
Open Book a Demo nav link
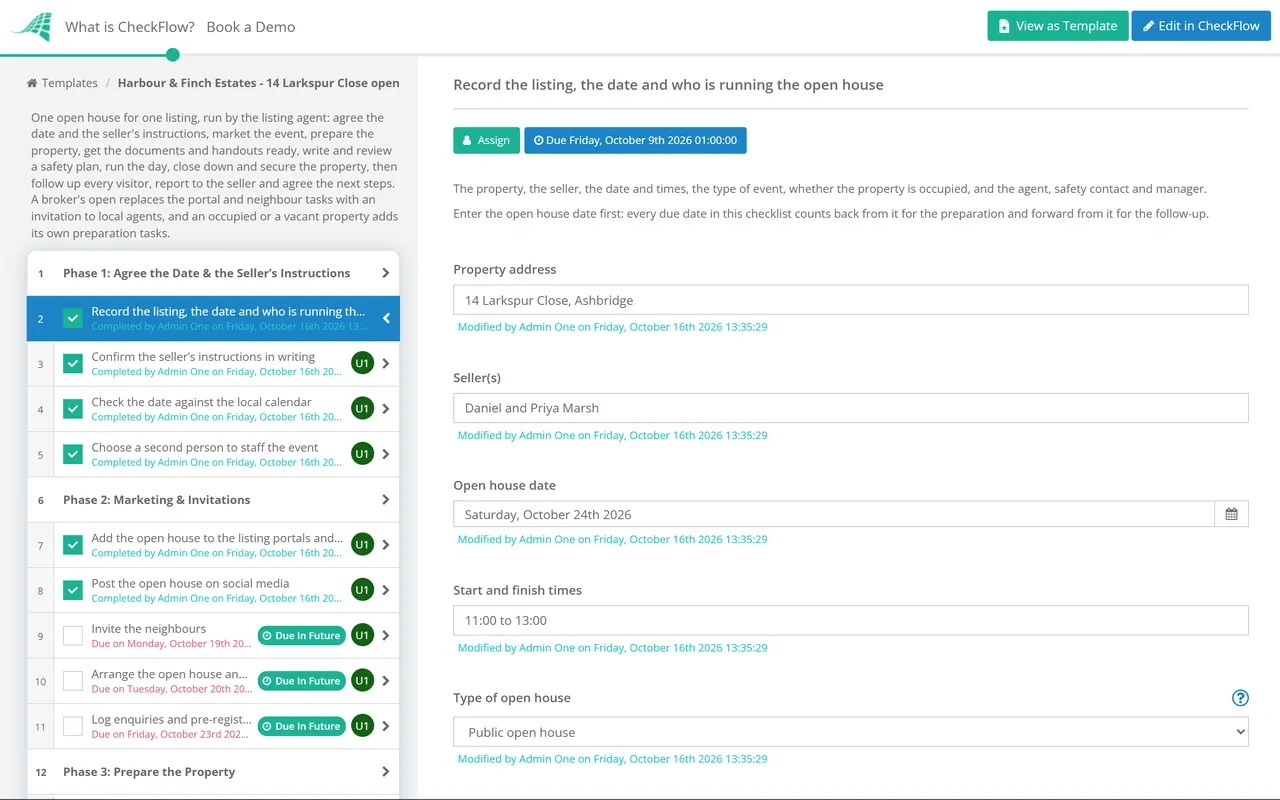tap(251, 27)
